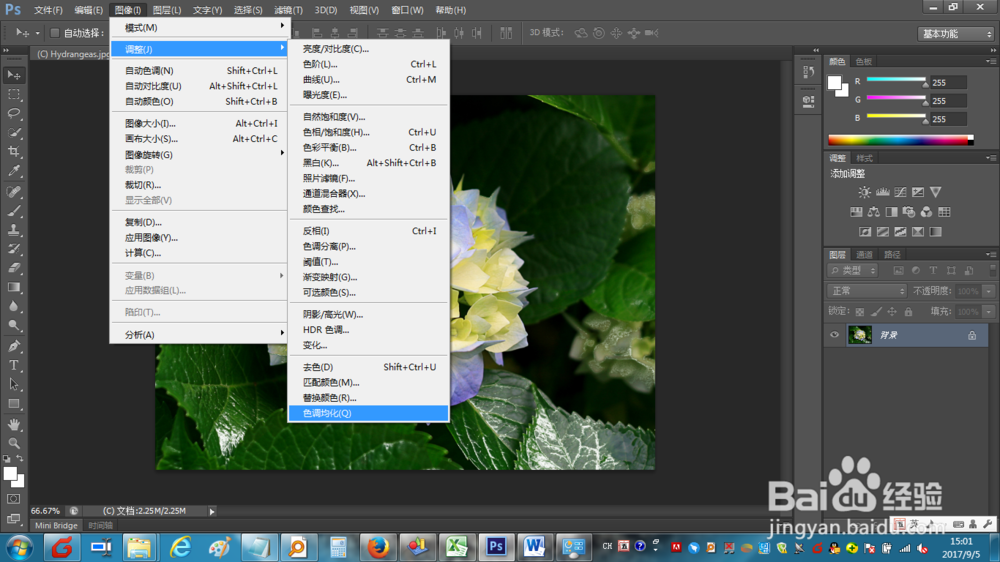Hide the 背景 layer visibility eye

click(x=834, y=335)
